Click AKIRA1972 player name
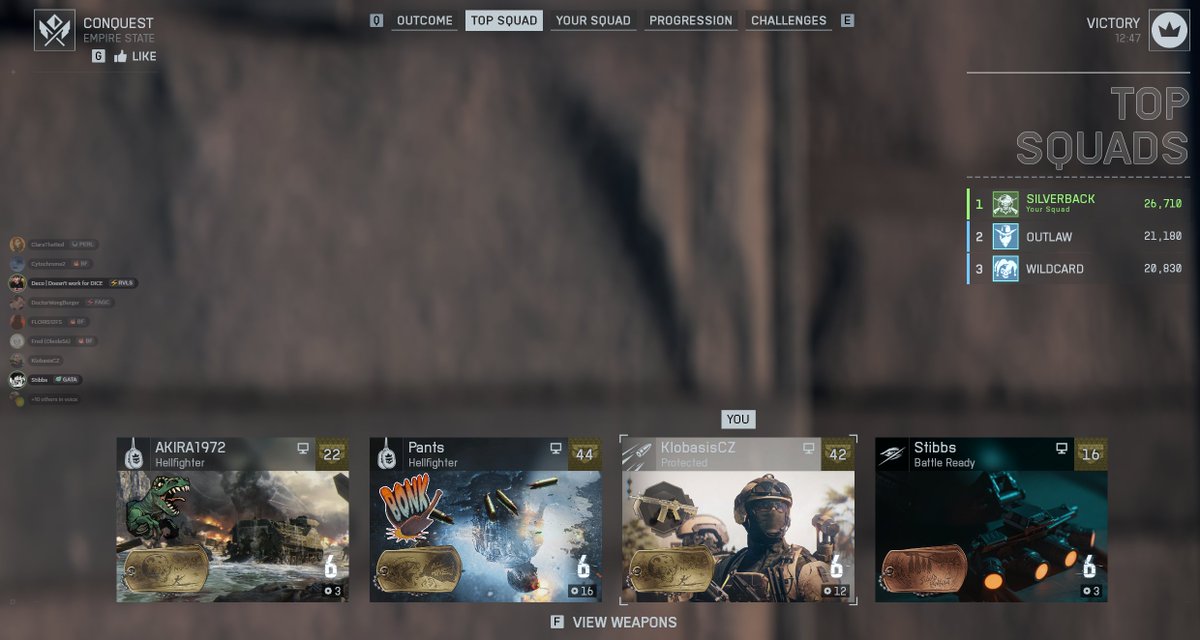 pyautogui.click(x=190, y=448)
